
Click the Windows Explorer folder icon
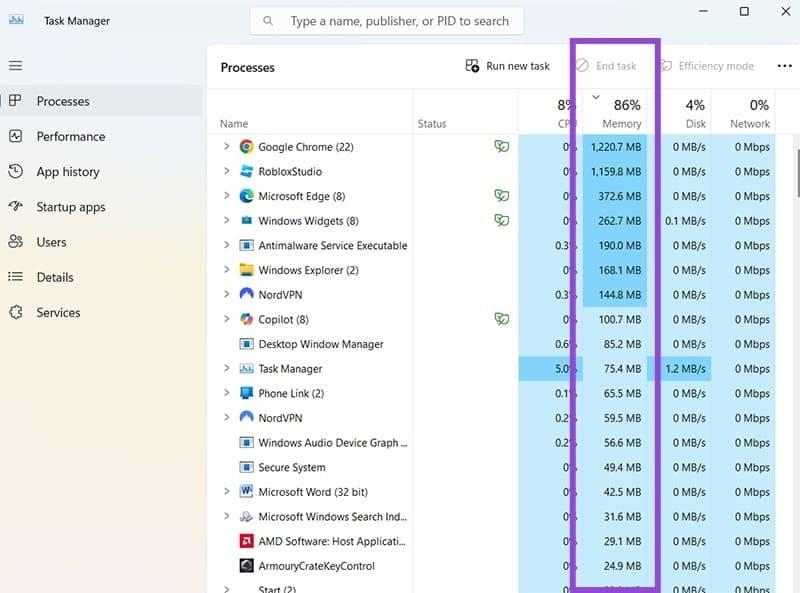coord(246,270)
